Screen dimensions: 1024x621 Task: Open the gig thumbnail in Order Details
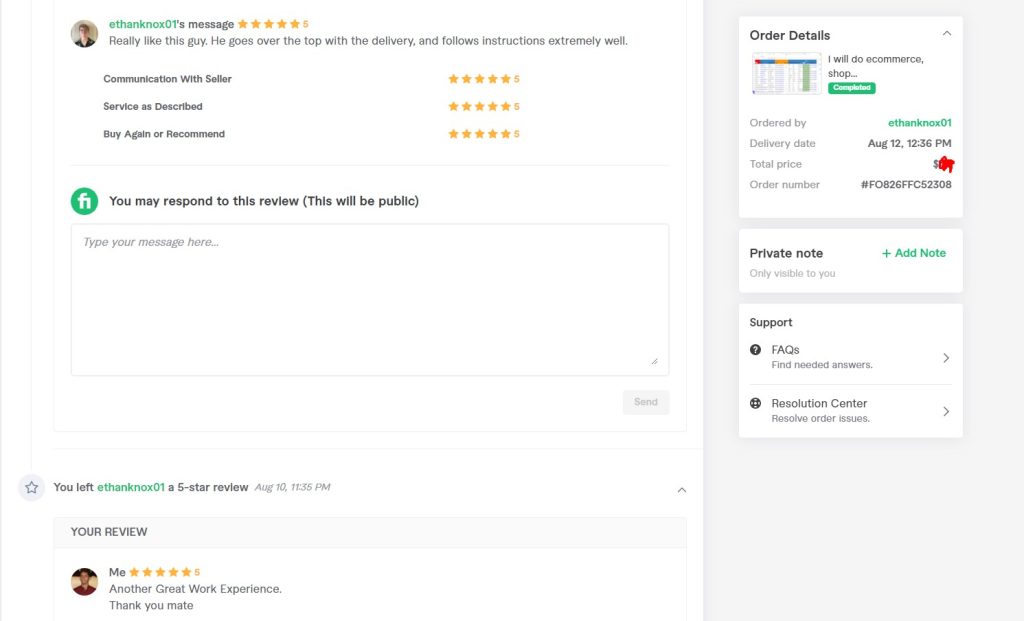(786, 73)
